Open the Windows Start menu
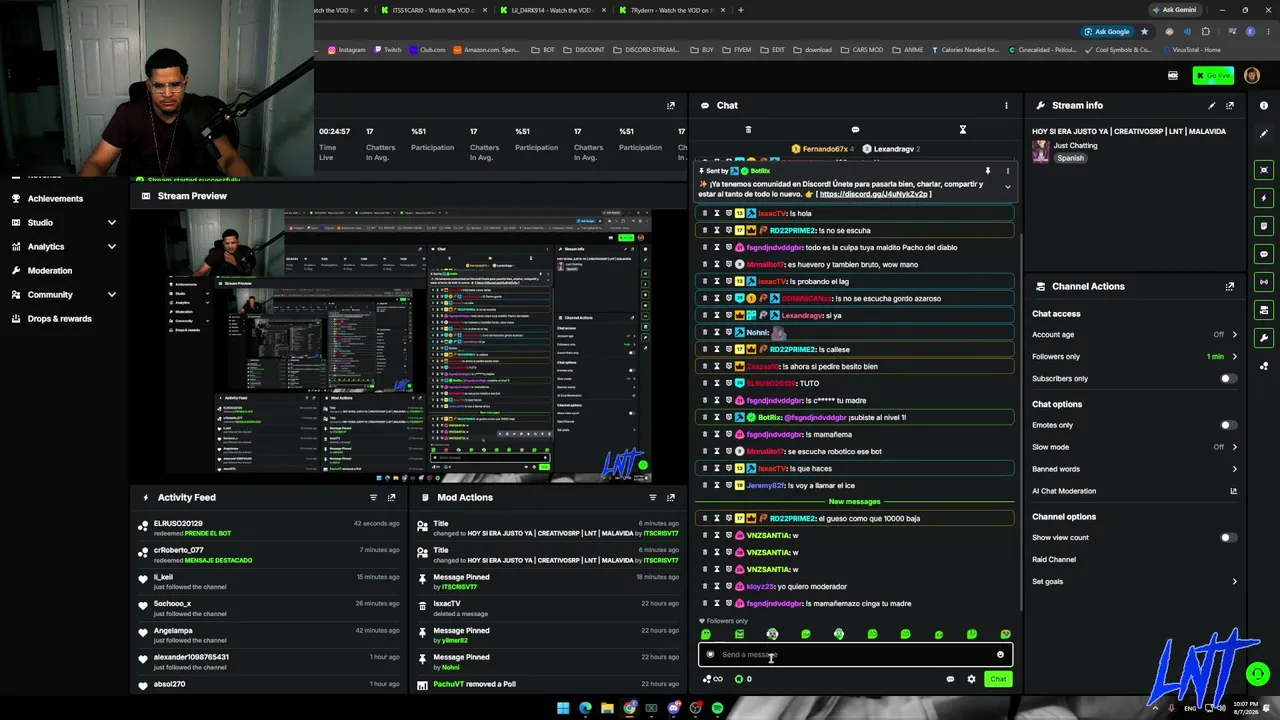Viewport: 1280px width, 720px height. [x=563, y=709]
